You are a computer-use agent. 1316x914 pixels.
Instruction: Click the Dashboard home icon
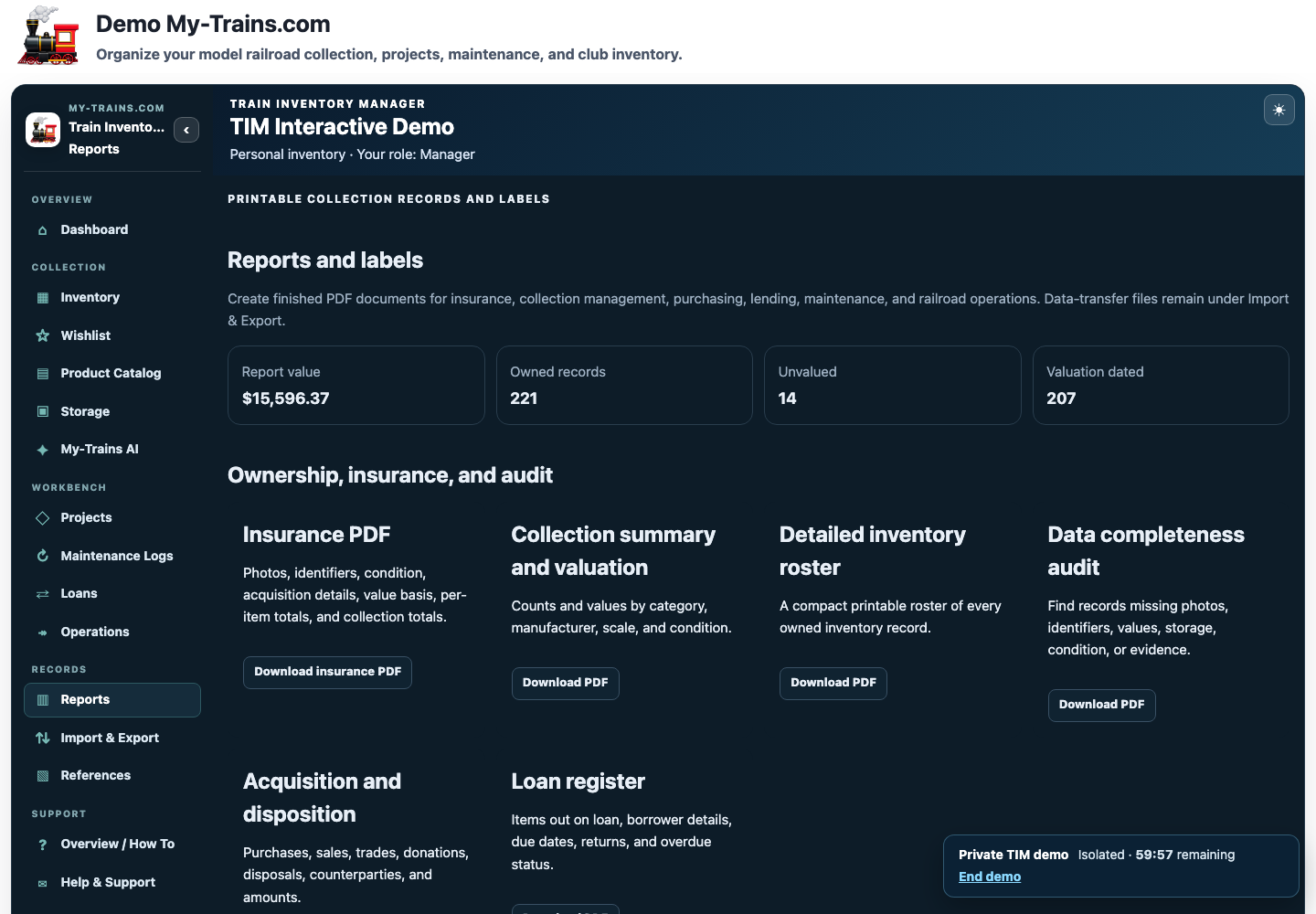42,230
